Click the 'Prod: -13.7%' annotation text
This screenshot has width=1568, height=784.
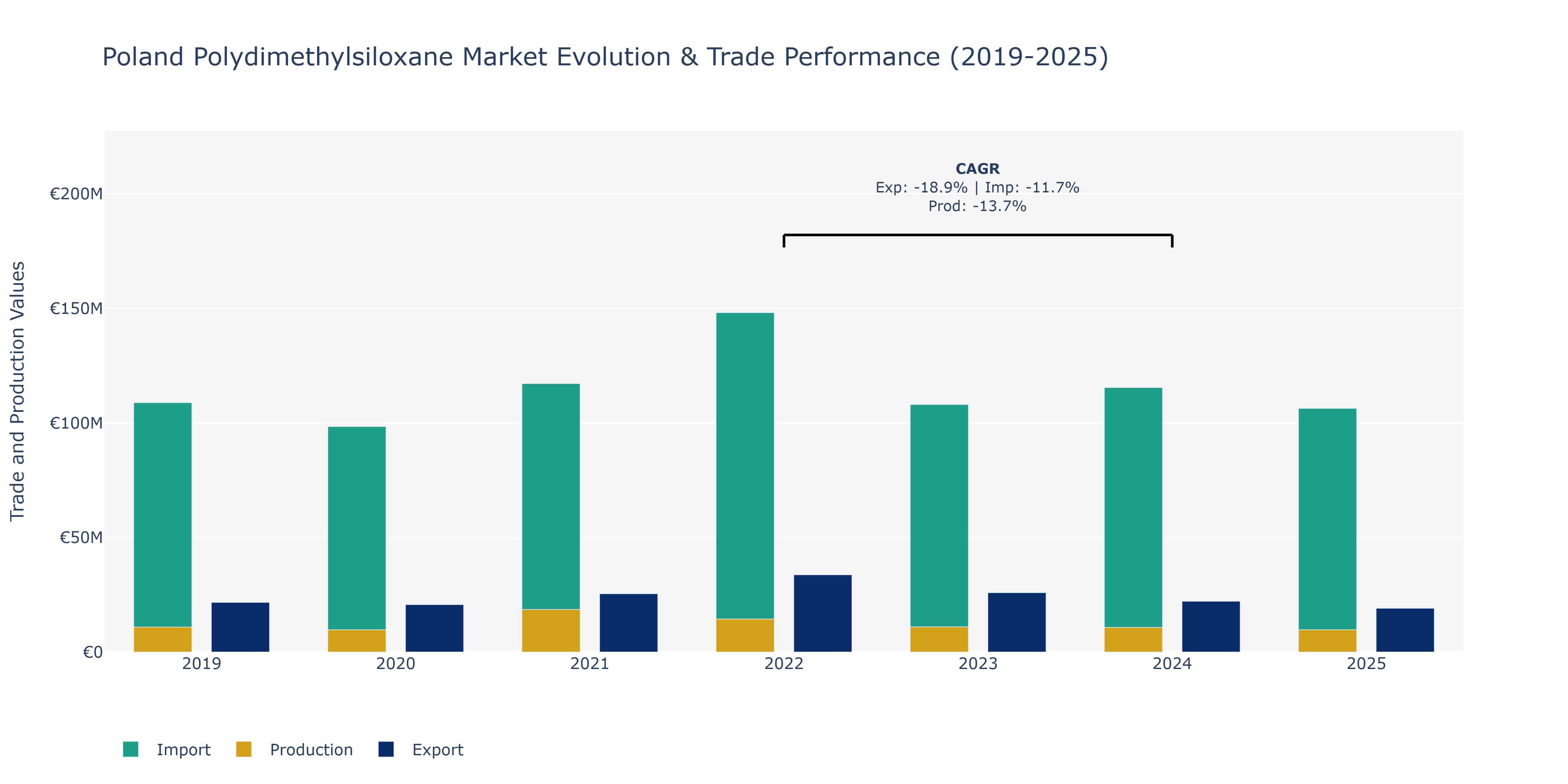point(978,206)
